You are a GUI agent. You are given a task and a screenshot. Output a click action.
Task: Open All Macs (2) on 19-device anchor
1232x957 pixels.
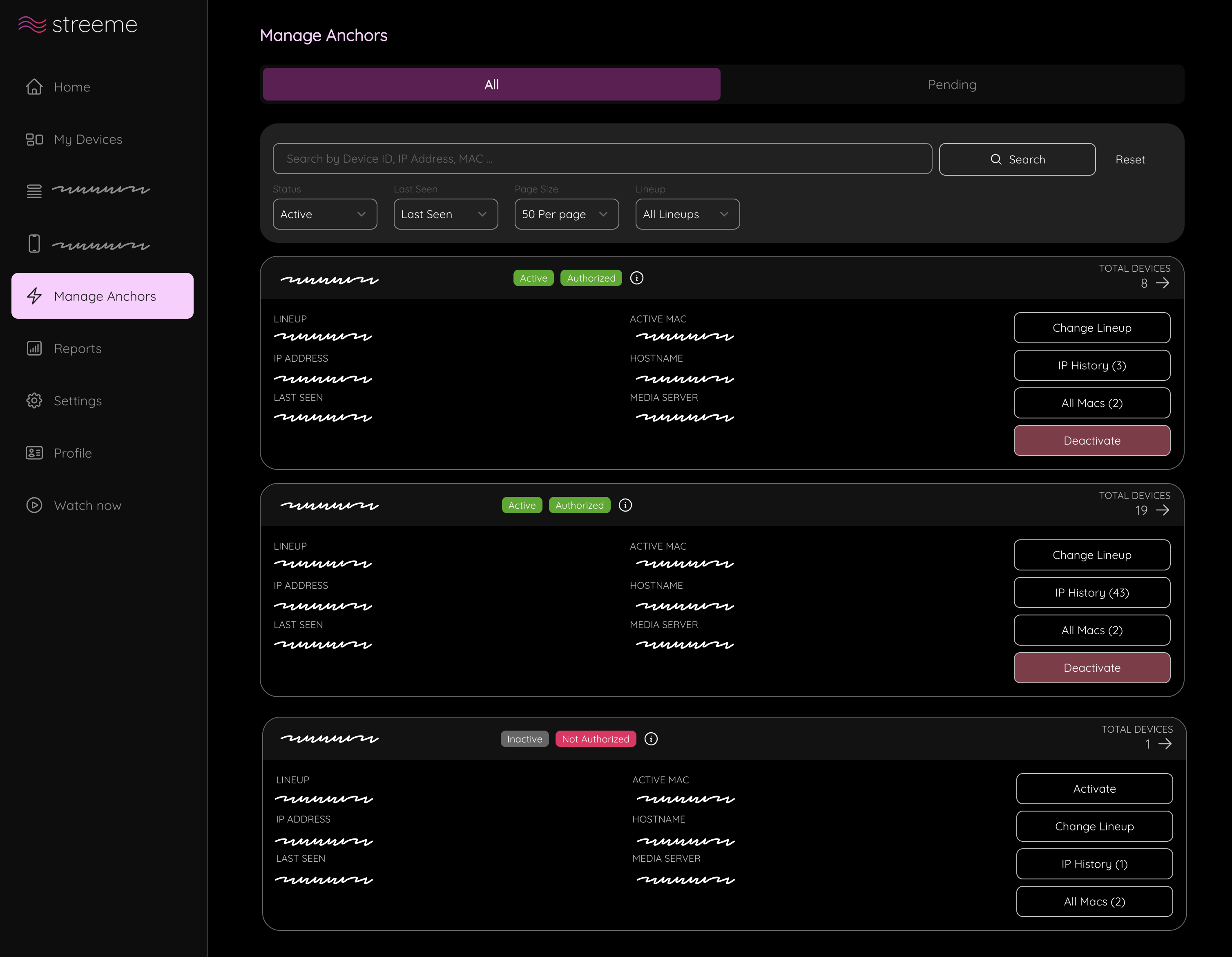coord(1091,630)
